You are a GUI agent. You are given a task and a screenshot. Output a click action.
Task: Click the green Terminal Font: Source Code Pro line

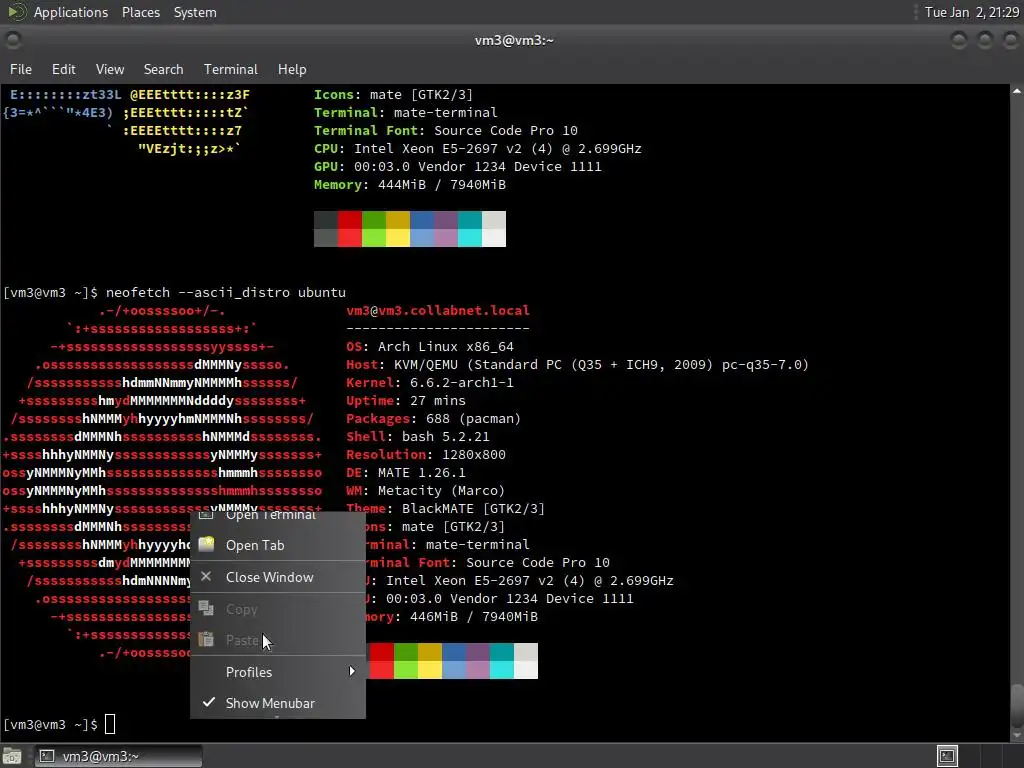[445, 131]
